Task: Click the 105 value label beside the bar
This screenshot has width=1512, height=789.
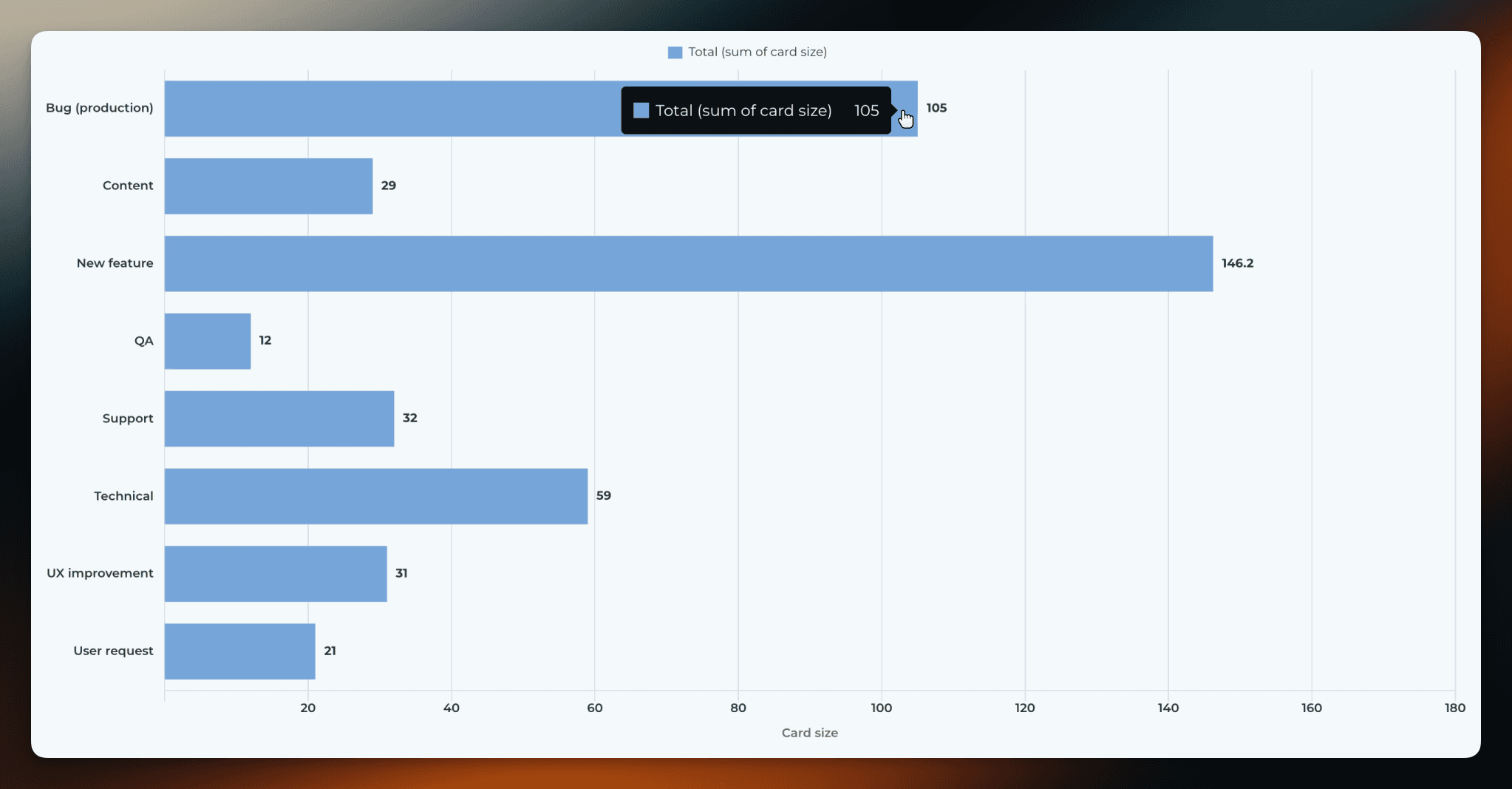Action: [936, 108]
